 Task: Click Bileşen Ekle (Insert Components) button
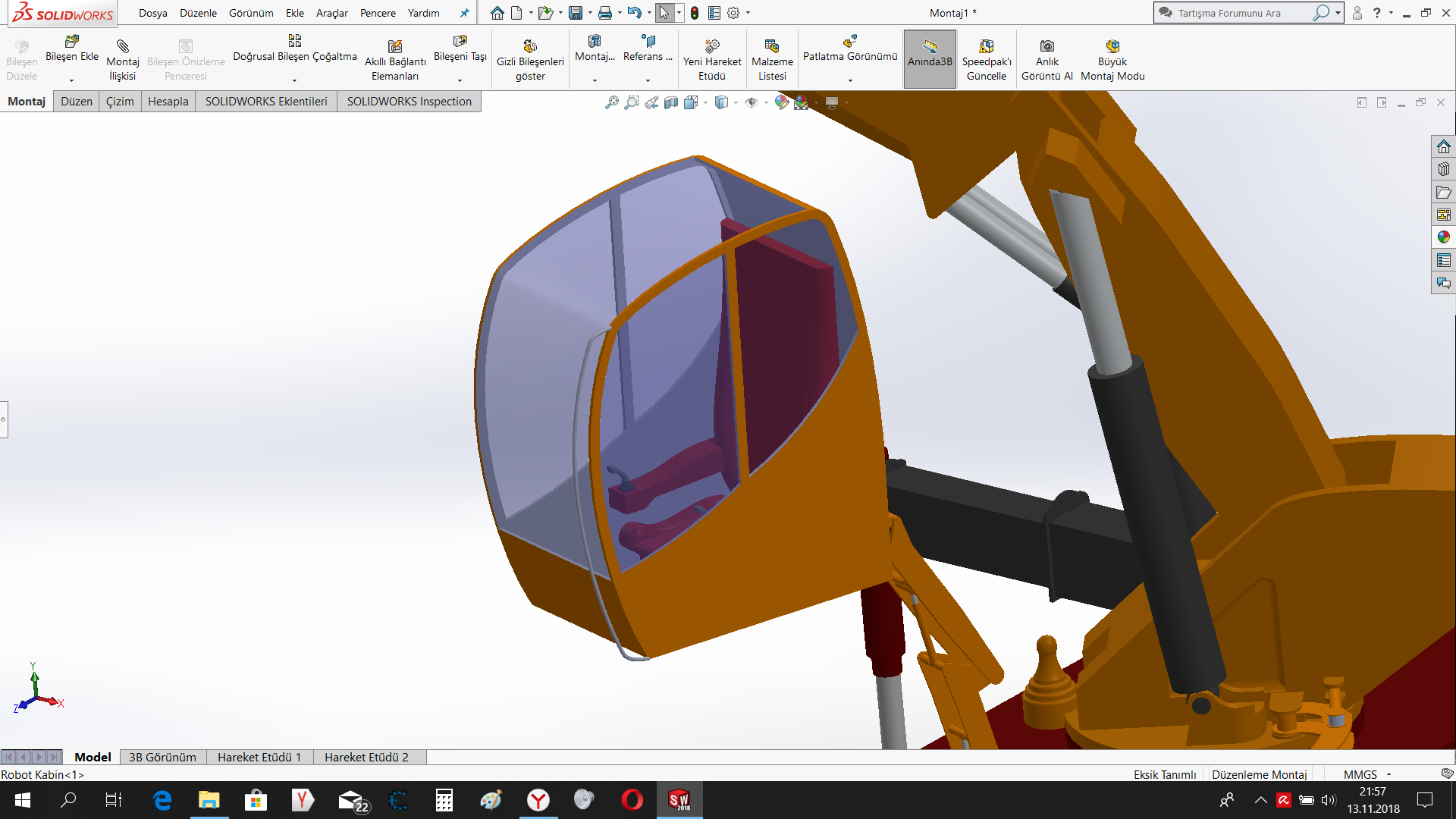72,49
